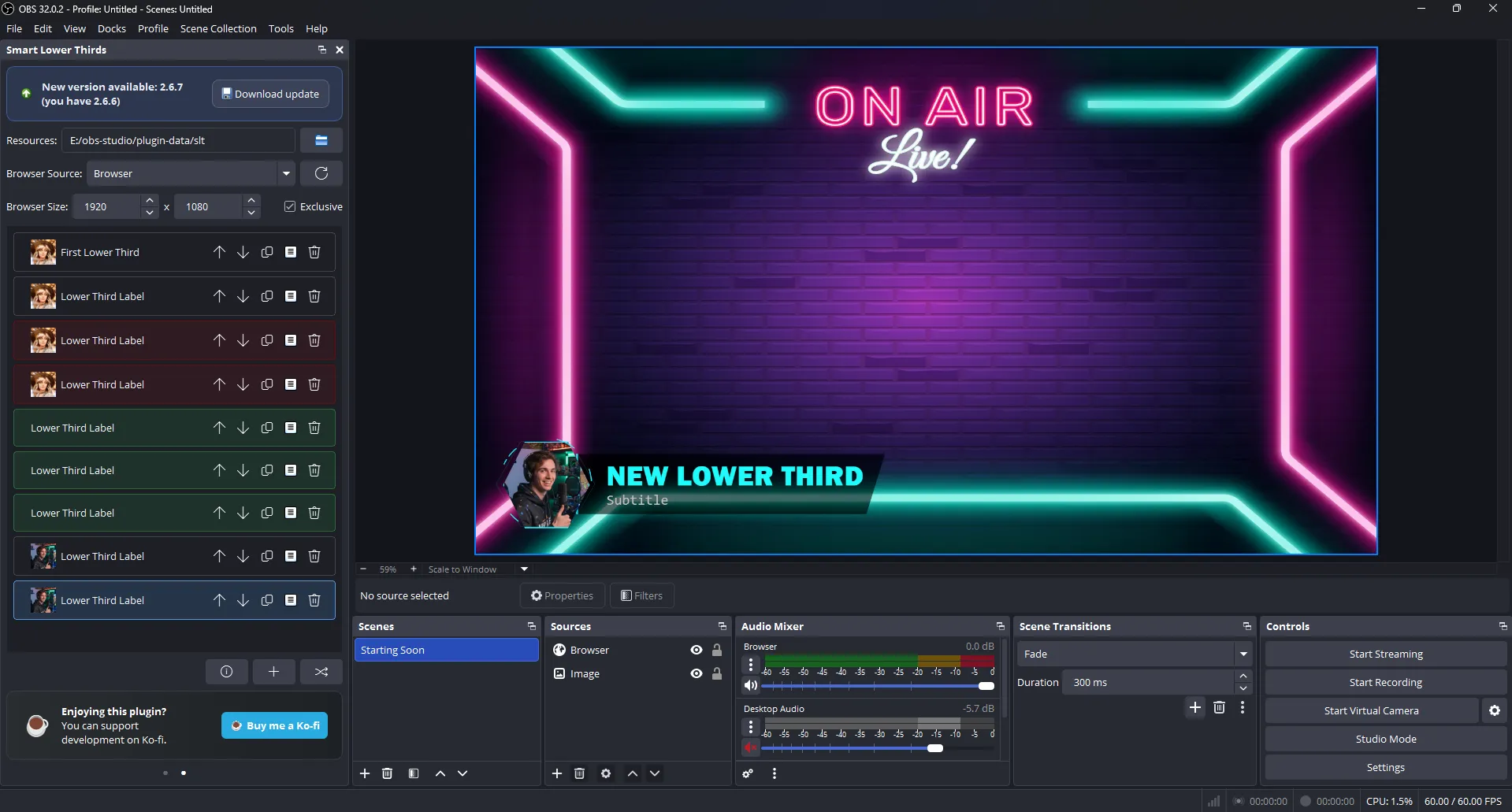Unlock the Image source
The image size is (1512, 812).
point(716,673)
